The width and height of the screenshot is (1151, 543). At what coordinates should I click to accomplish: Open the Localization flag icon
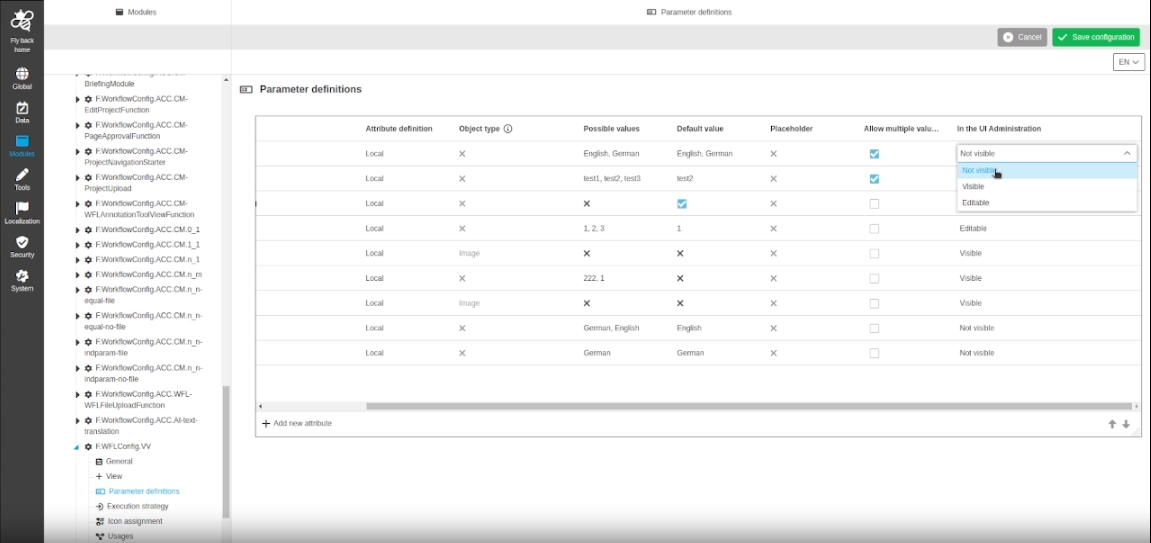pyautogui.click(x=22, y=208)
